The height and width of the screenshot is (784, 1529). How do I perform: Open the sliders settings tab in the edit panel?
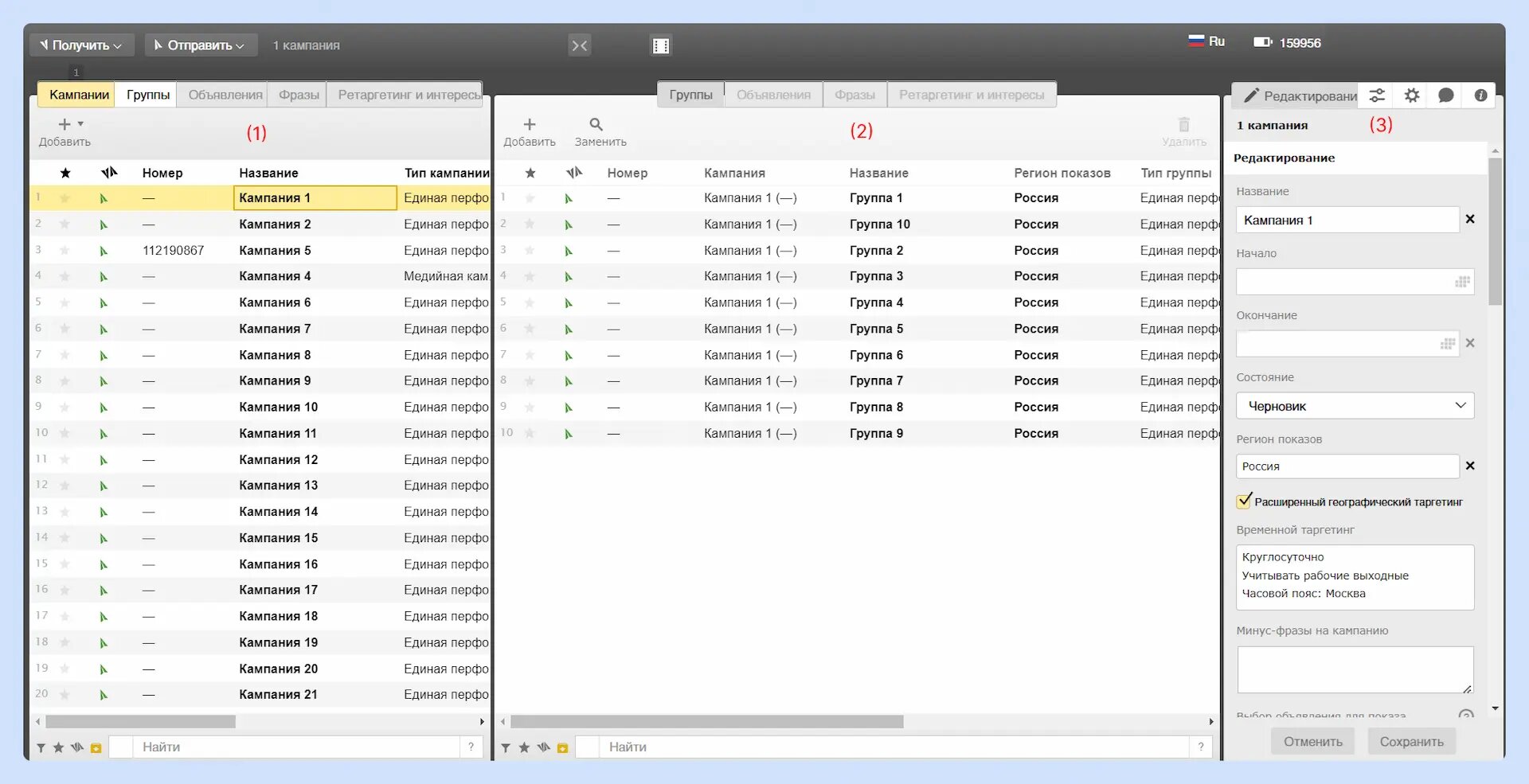(x=1377, y=96)
